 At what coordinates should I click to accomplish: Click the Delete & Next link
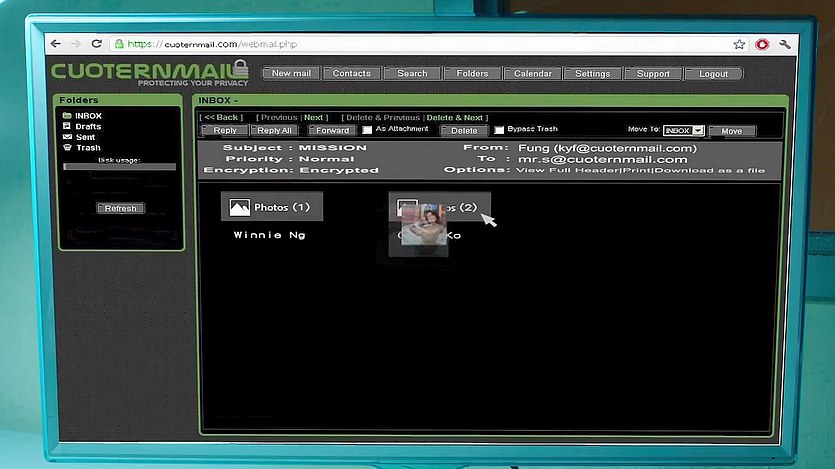click(455, 118)
